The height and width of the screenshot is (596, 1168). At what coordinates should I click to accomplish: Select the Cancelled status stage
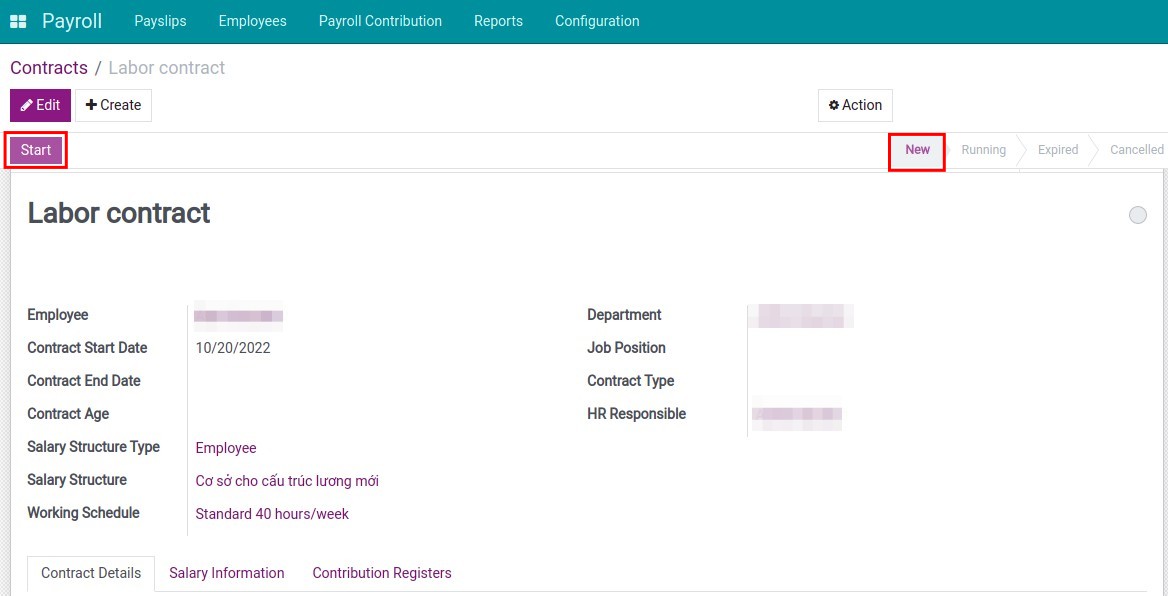(1136, 150)
